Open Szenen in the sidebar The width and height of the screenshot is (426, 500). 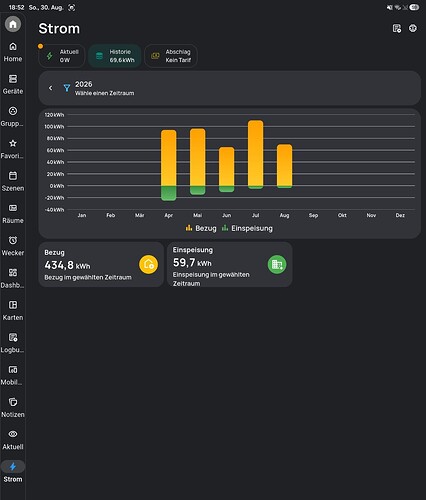[x=13, y=182]
